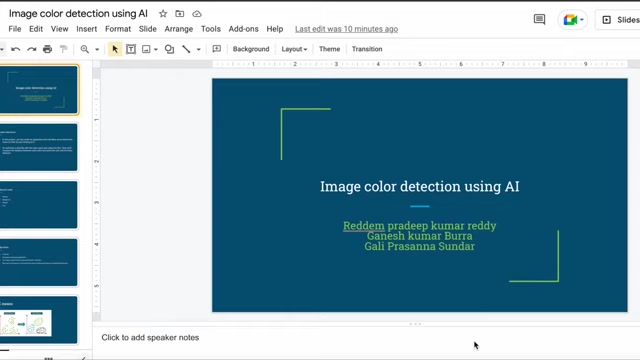Click the horizontal ruler above the slide
This screenshot has width=640, height=360.
tap(420, 64)
